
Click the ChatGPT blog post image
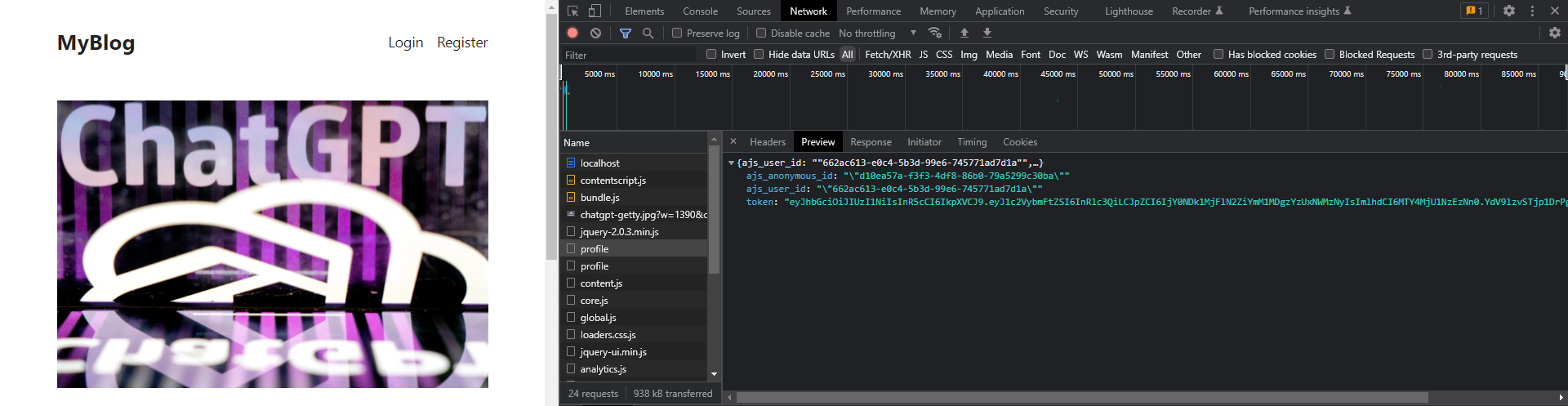click(x=273, y=244)
